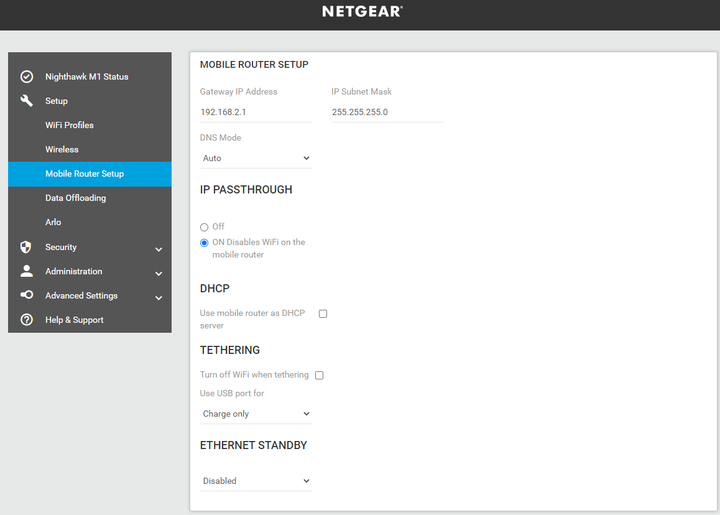720x515 pixels.
Task: Click the Security shield icon
Action: (26, 247)
